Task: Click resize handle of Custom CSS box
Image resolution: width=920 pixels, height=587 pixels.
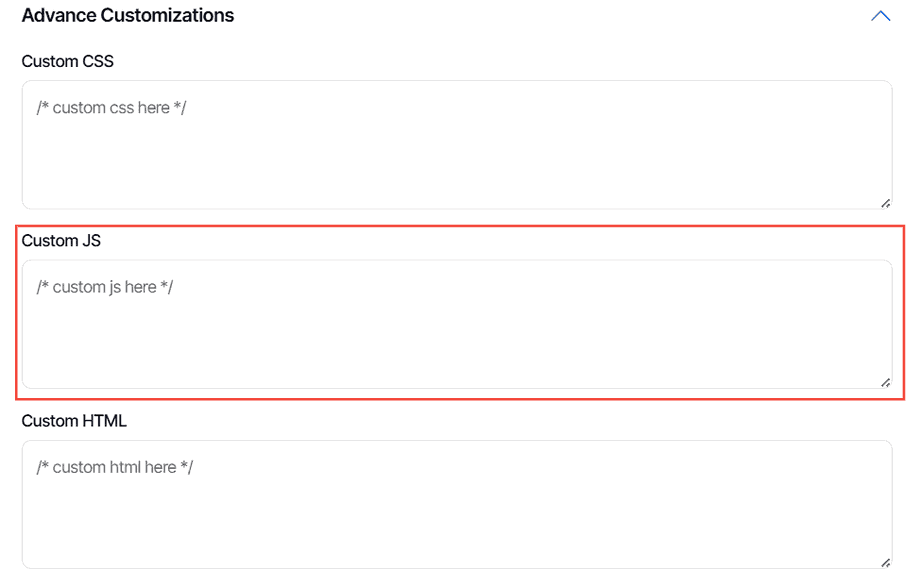Action: pyautogui.click(x=886, y=203)
